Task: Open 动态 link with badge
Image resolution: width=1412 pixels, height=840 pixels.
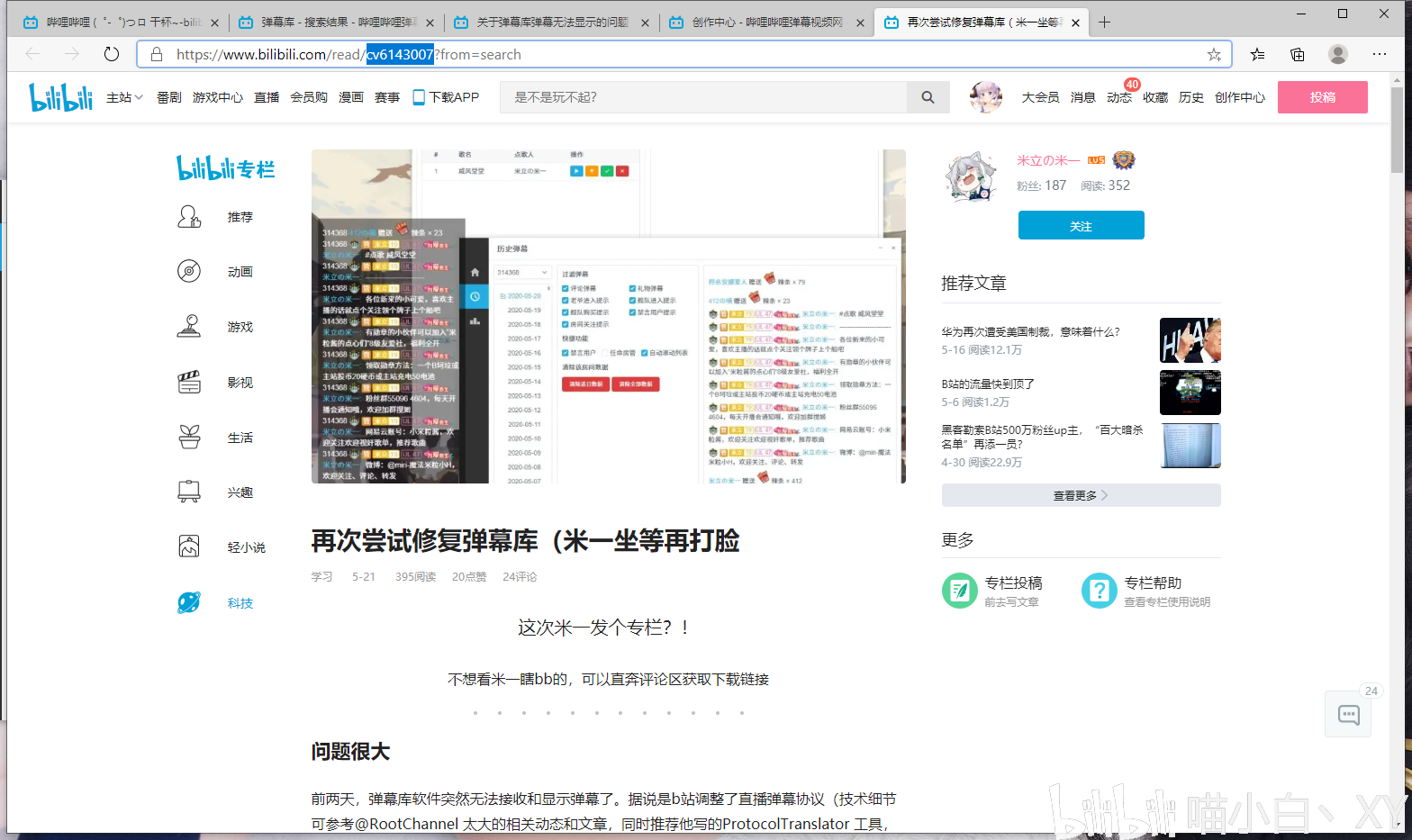Action: (x=1119, y=97)
